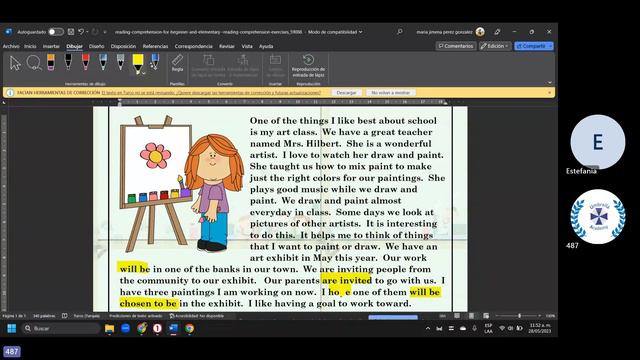Click Estefania participant avatar

tap(598, 142)
